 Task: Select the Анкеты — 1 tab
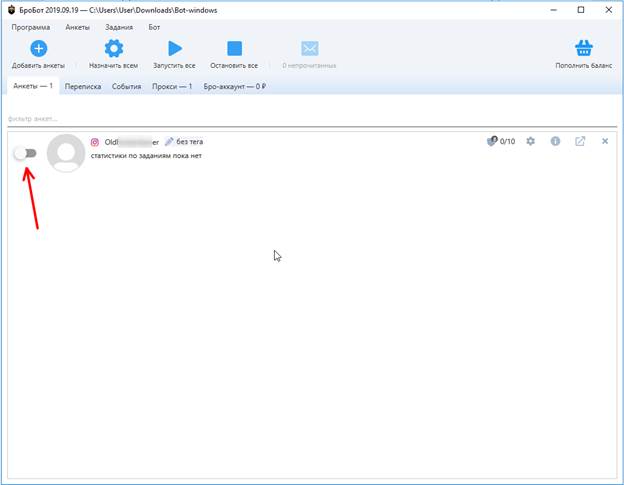click(33, 86)
